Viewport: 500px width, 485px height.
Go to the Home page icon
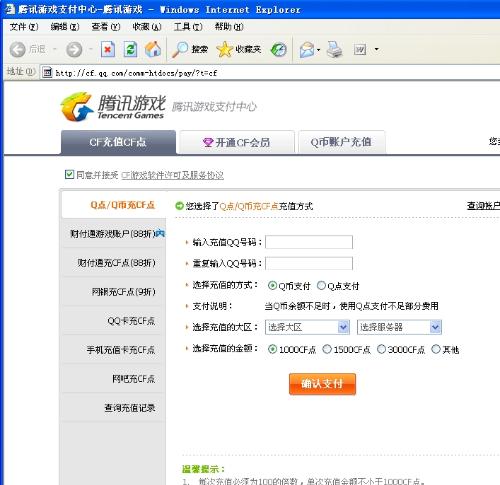coord(153,49)
